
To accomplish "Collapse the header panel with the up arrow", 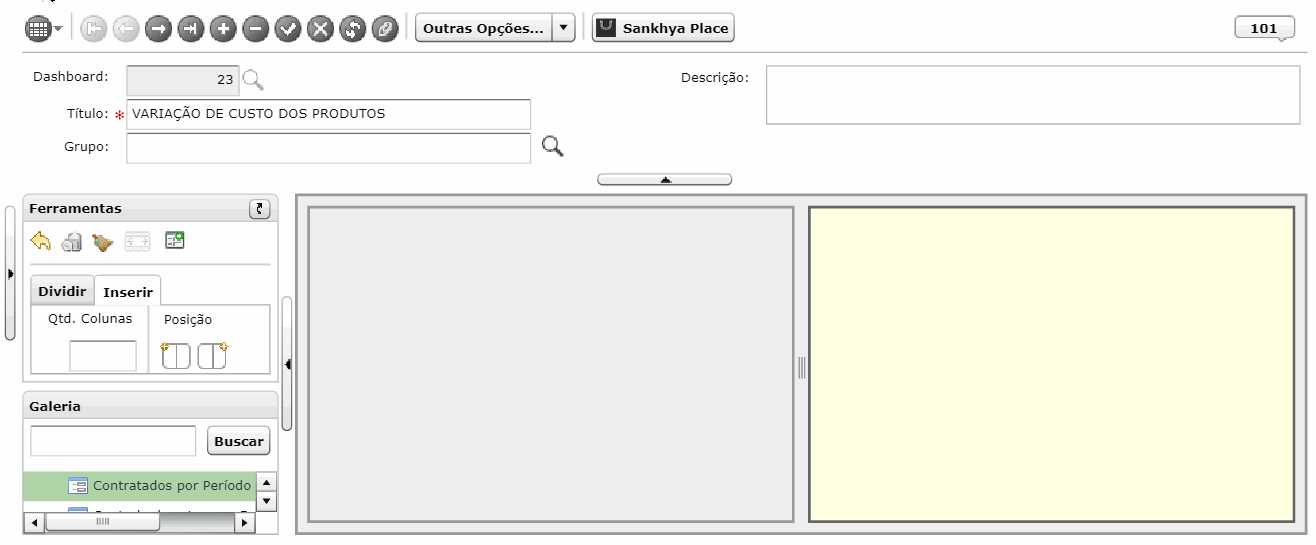I will (x=665, y=179).
